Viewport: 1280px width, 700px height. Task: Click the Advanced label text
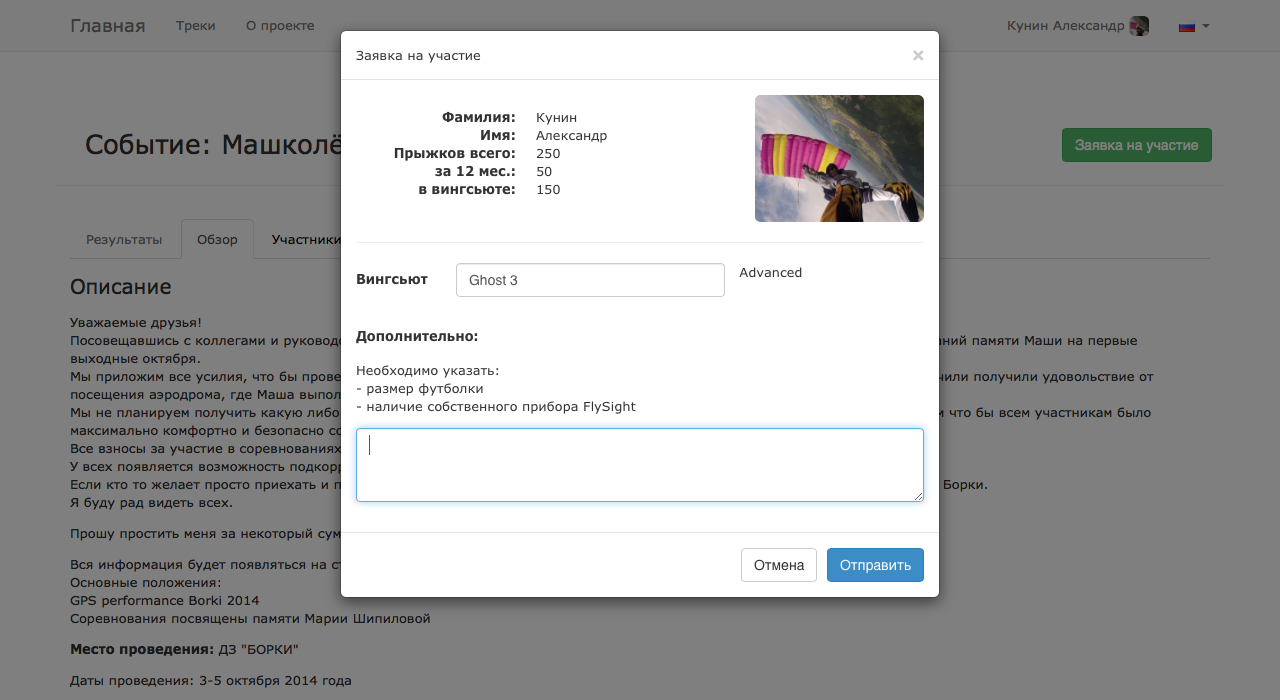770,273
